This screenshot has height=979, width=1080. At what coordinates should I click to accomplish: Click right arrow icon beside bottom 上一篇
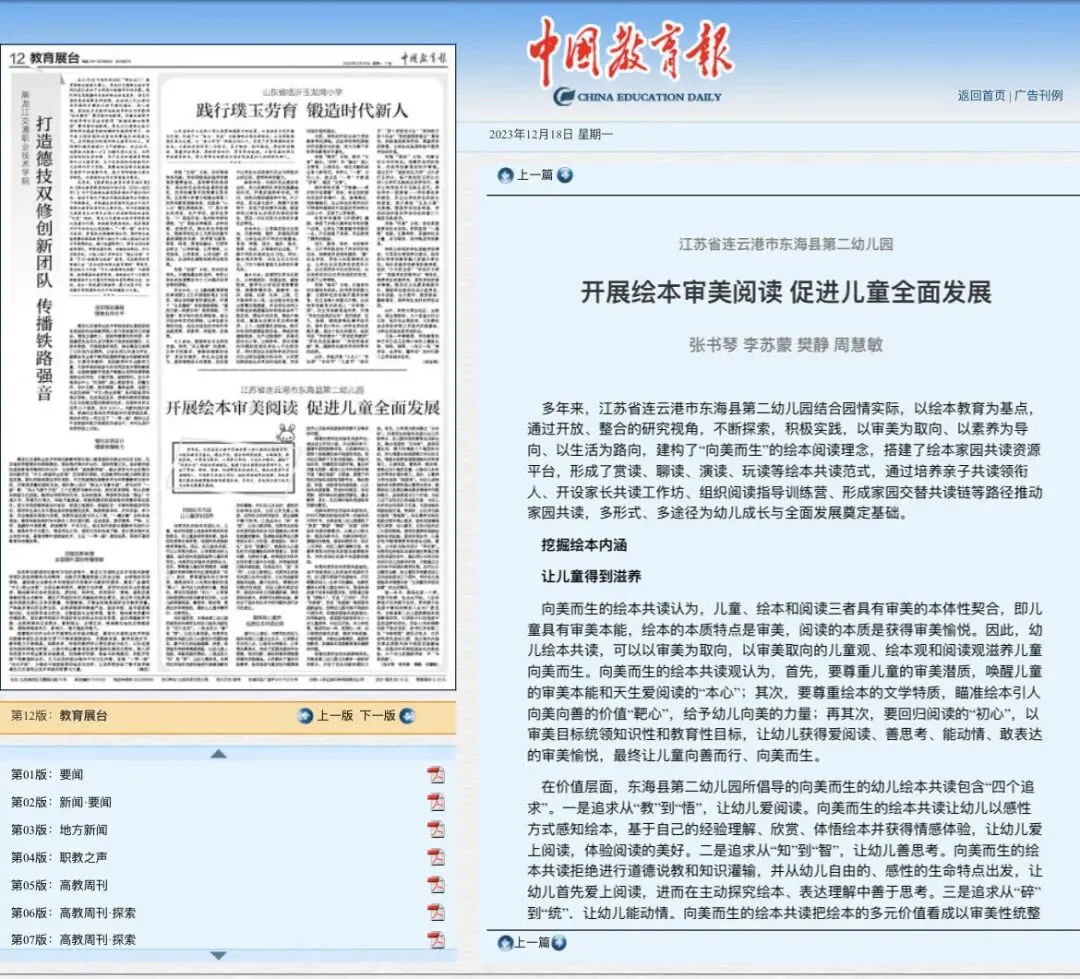(x=559, y=942)
